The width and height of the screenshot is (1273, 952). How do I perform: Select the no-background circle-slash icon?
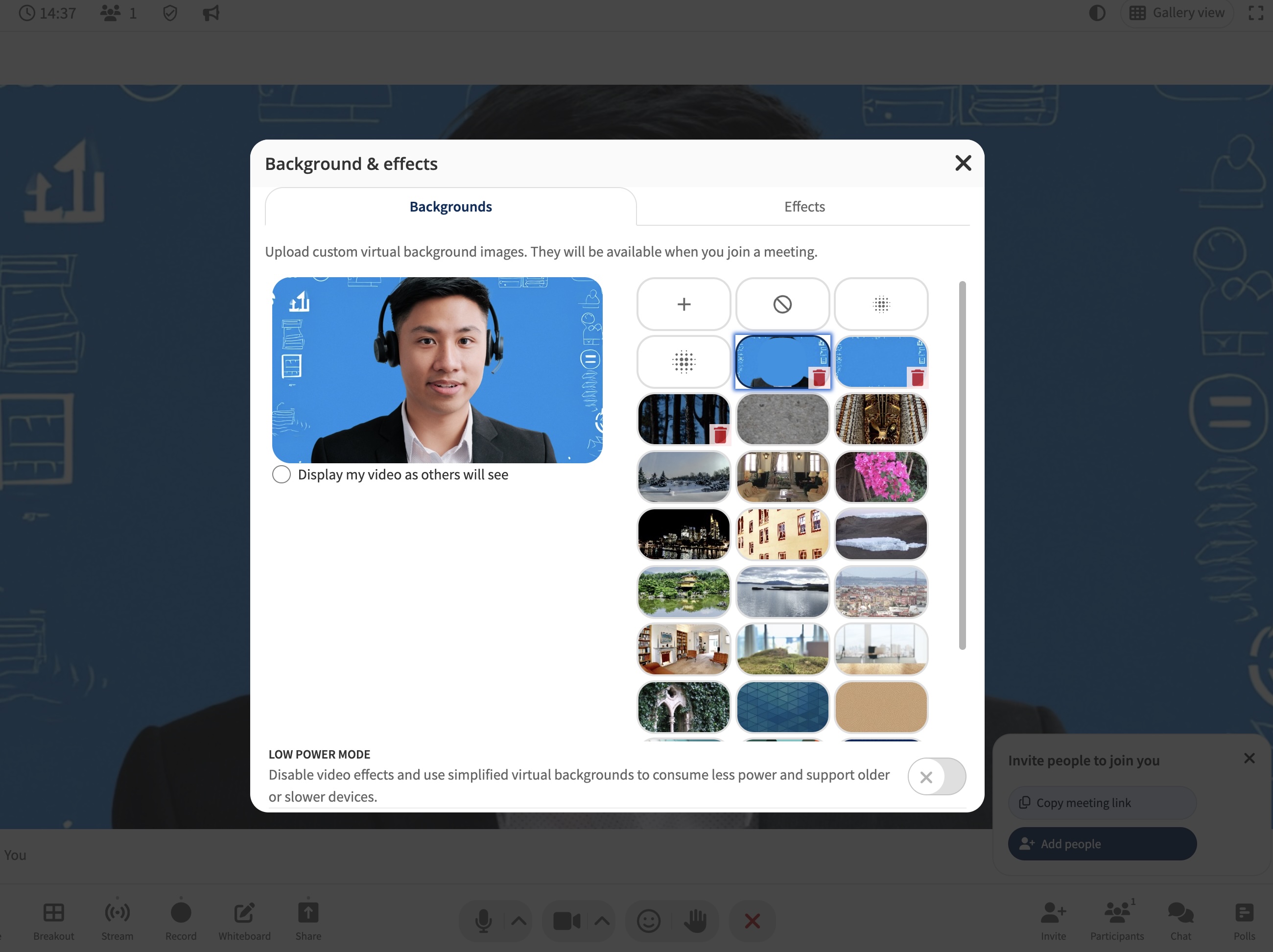(782, 304)
